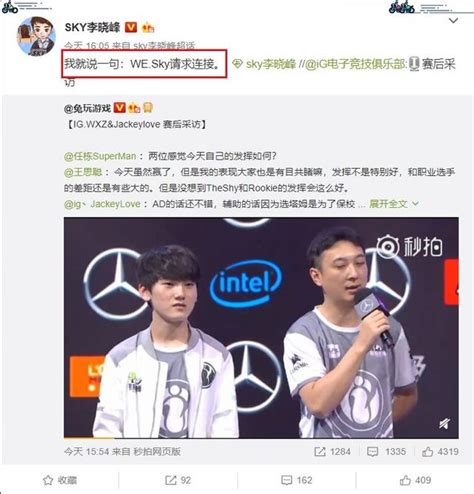Open original post comments icon 1335
This screenshot has width=474, height=494.
click(386, 452)
